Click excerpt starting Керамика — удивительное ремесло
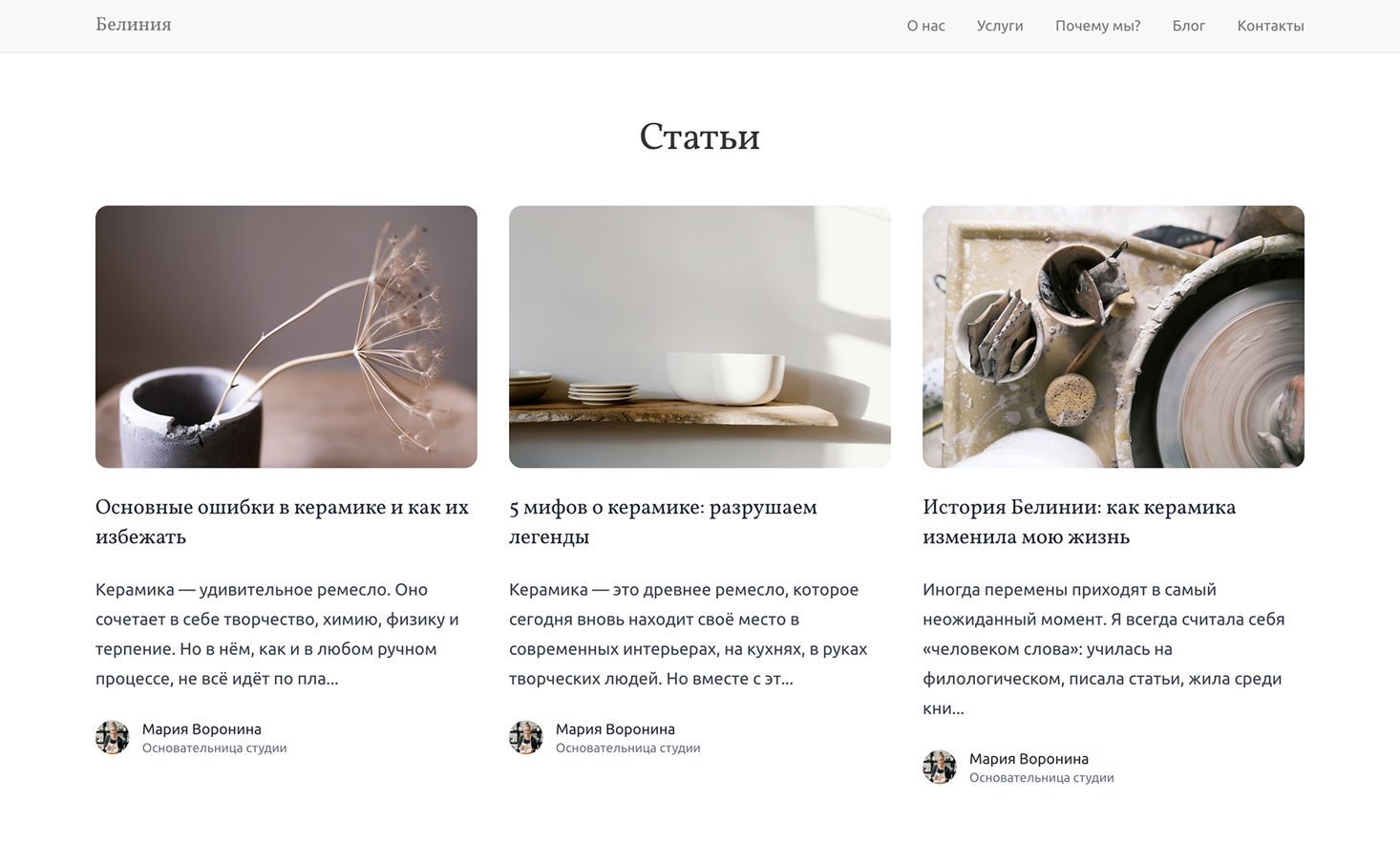The width and height of the screenshot is (1400, 863). pos(277,634)
